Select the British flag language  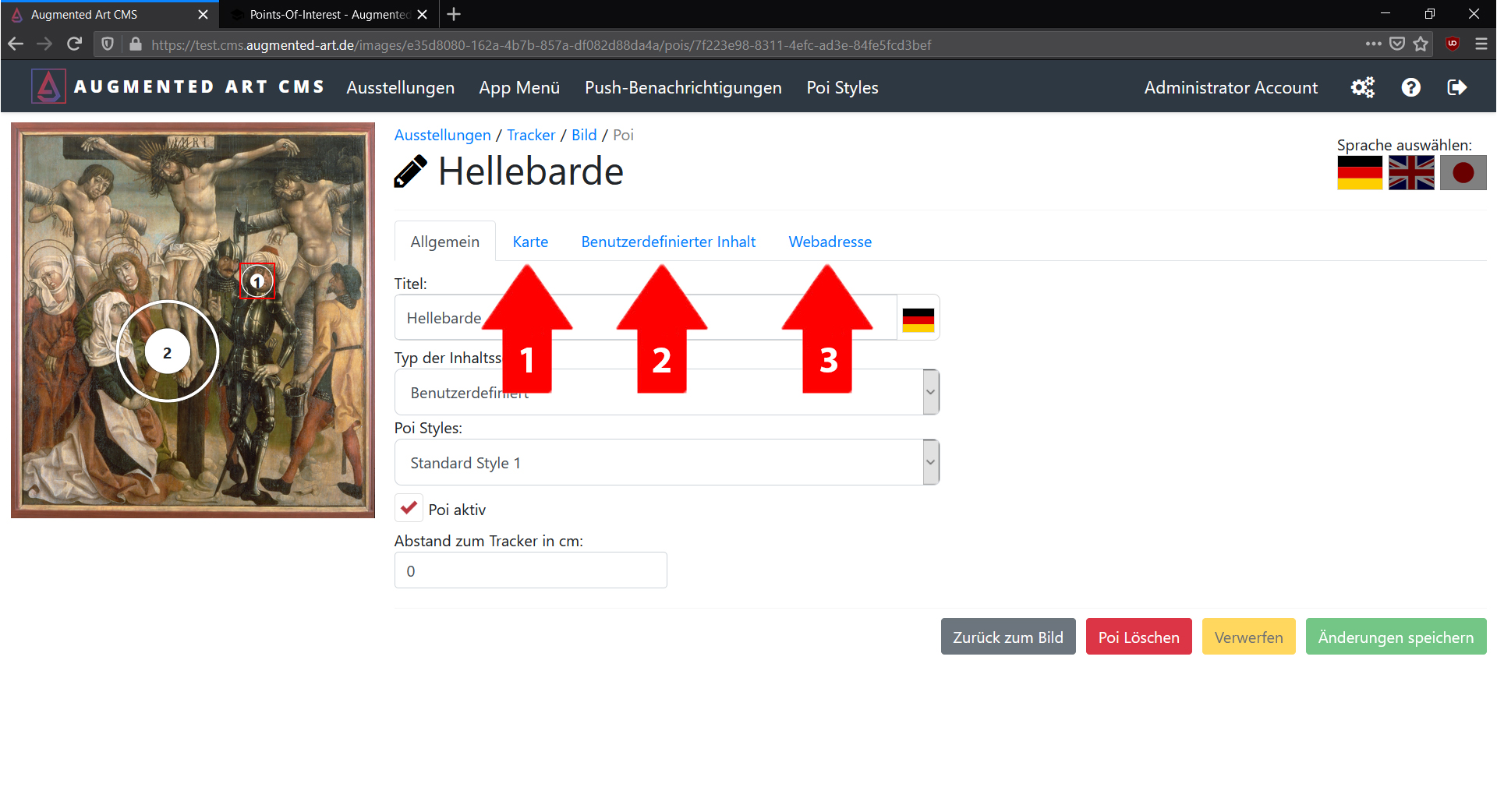pos(1410,172)
